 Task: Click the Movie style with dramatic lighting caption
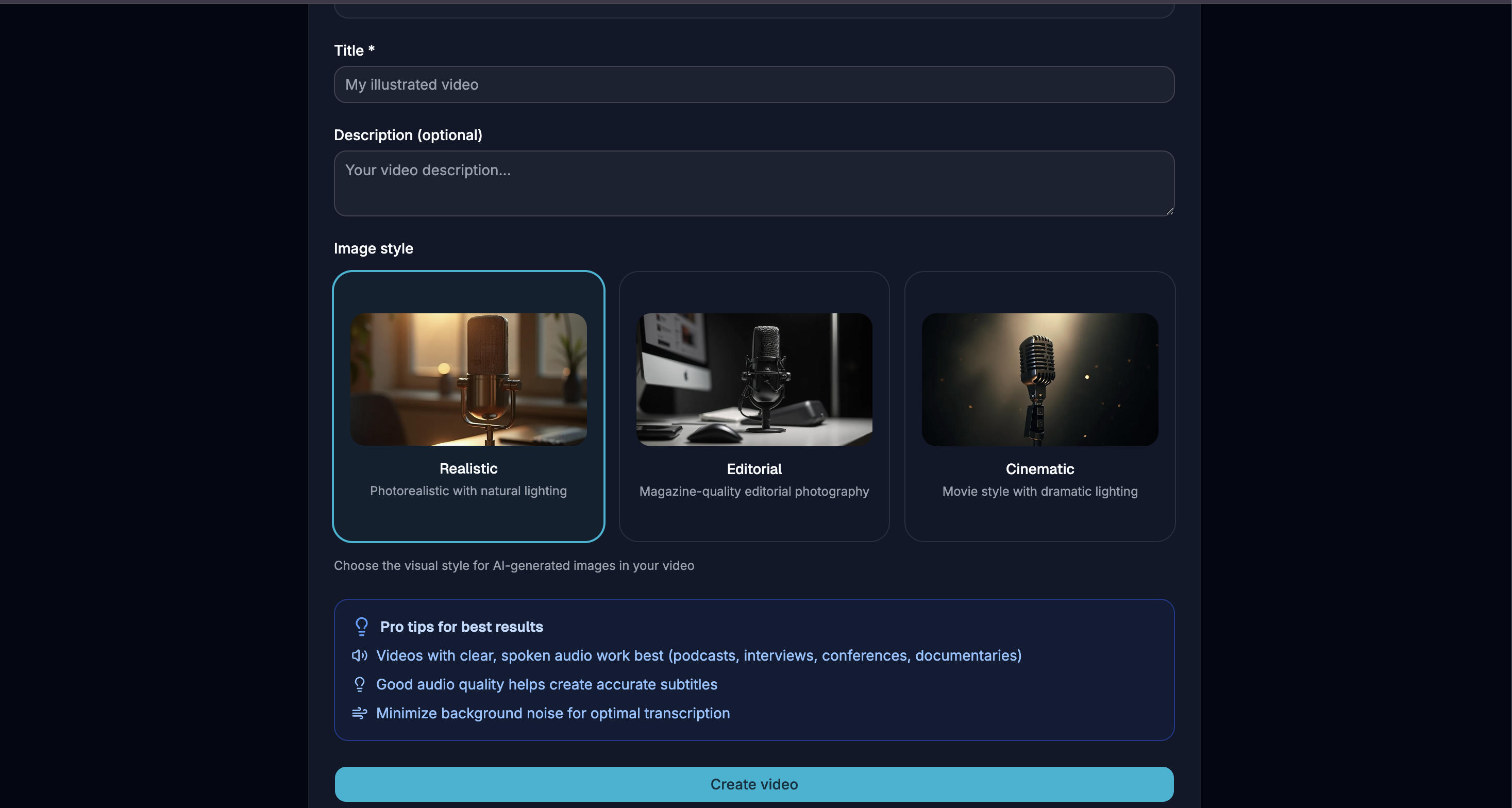(1039, 492)
